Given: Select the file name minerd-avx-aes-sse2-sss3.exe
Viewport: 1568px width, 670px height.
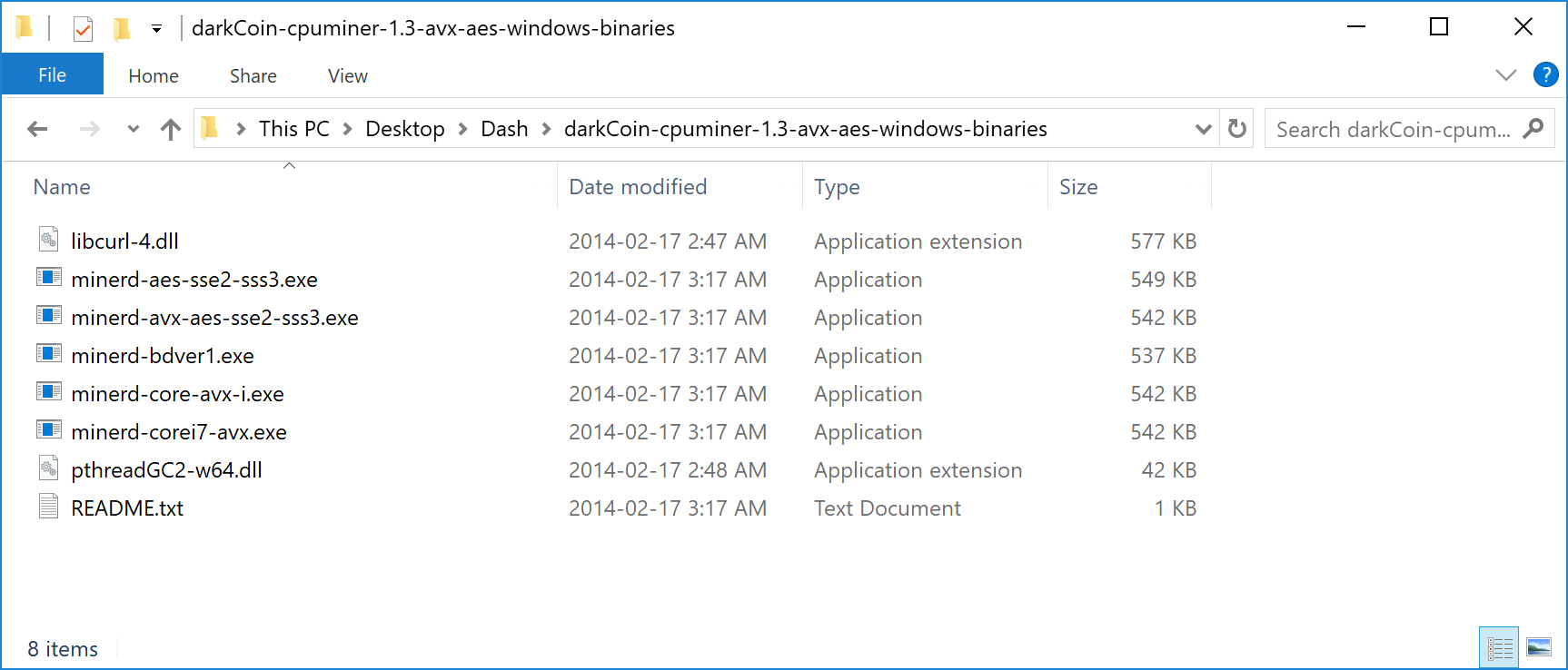Looking at the screenshot, I should 214,318.
